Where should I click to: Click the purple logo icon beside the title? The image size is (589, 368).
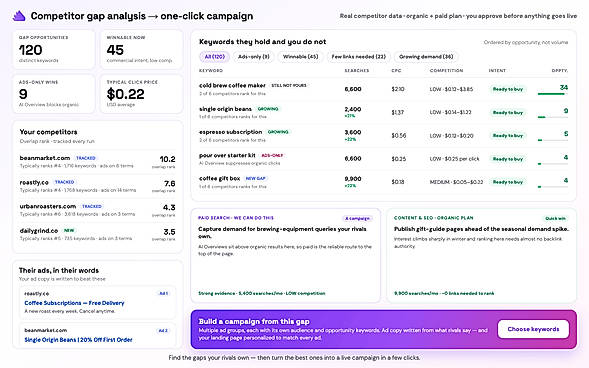point(19,16)
